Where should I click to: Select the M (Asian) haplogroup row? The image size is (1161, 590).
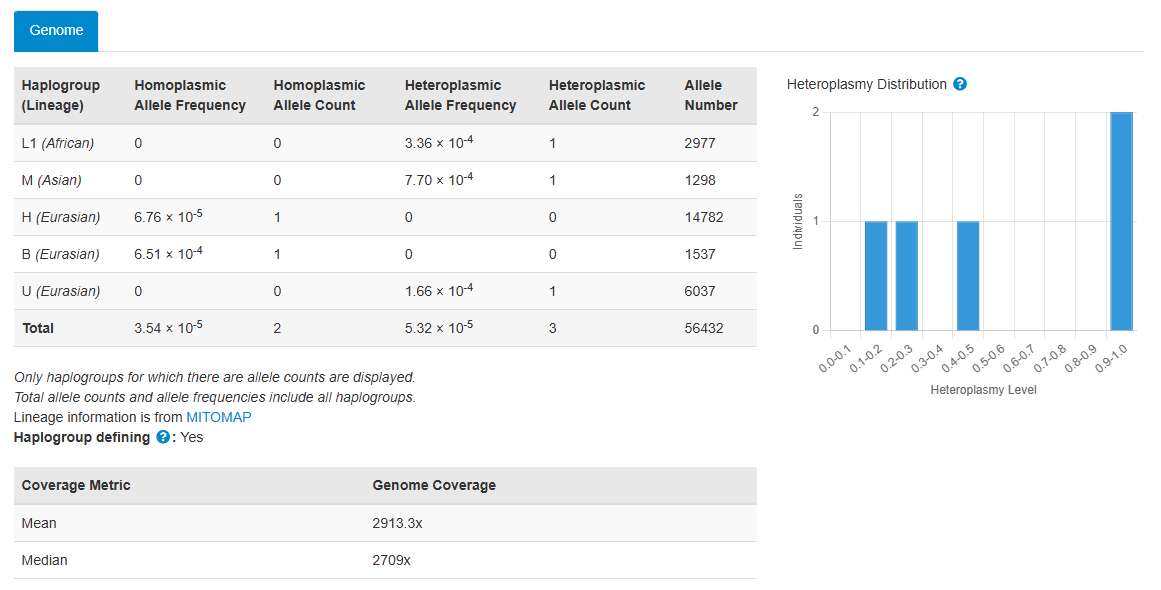click(x=52, y=180)
